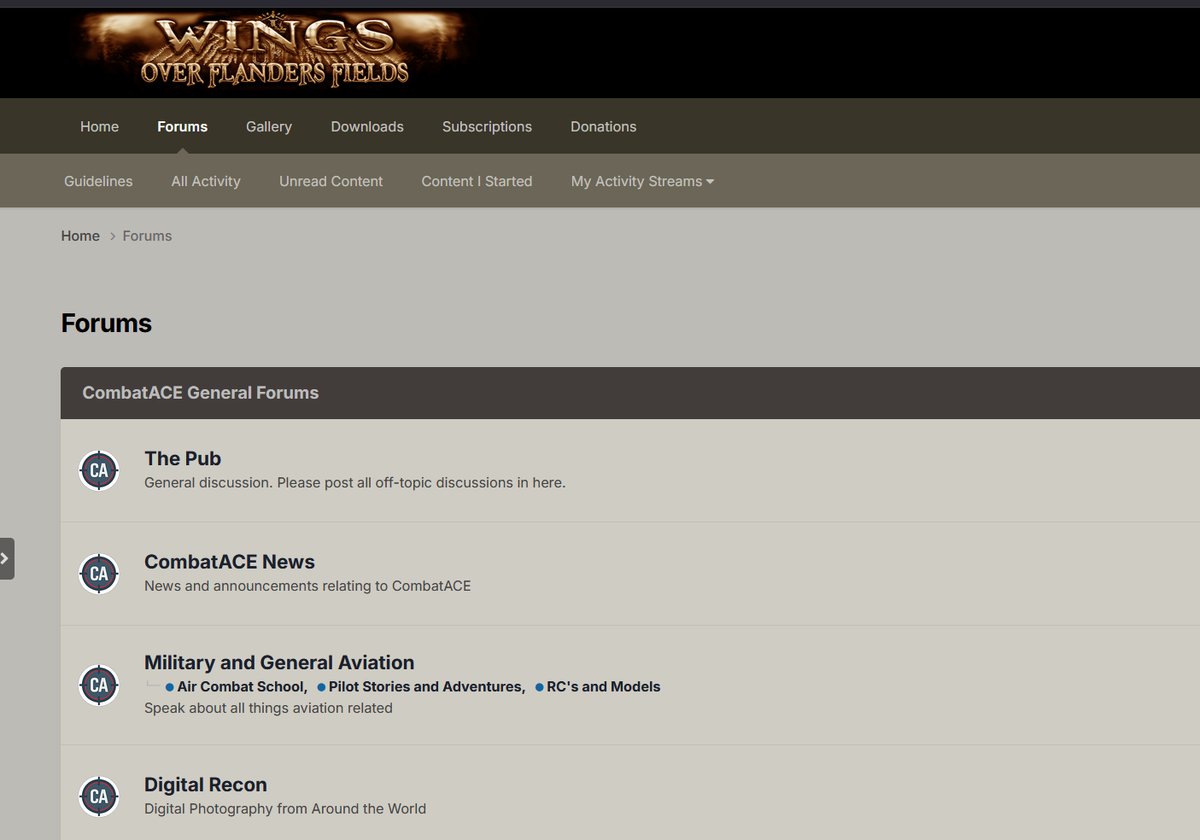This screenshot has height=840, width=1200.
Task: Click Military and General Aviation CA icon
Action: click(x=99, y=685)
